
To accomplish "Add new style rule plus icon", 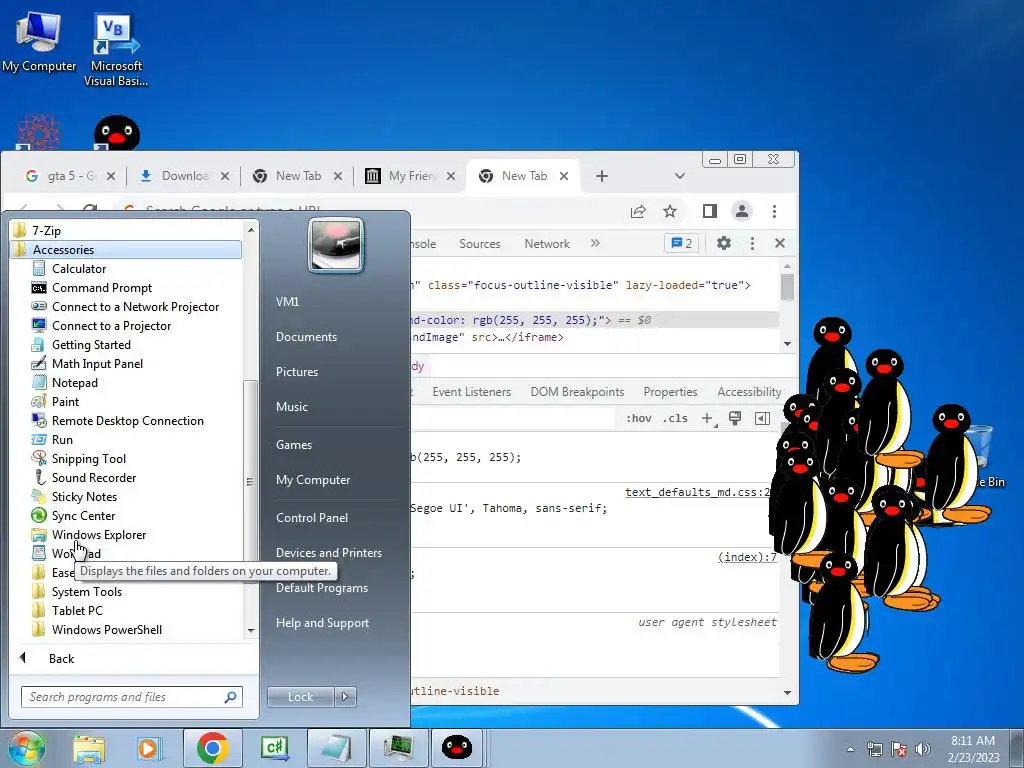I will pos(708,419).
